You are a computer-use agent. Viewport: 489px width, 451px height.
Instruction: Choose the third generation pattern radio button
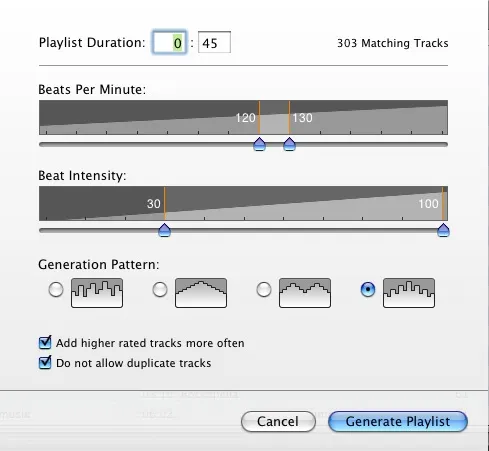click(264, 289)
